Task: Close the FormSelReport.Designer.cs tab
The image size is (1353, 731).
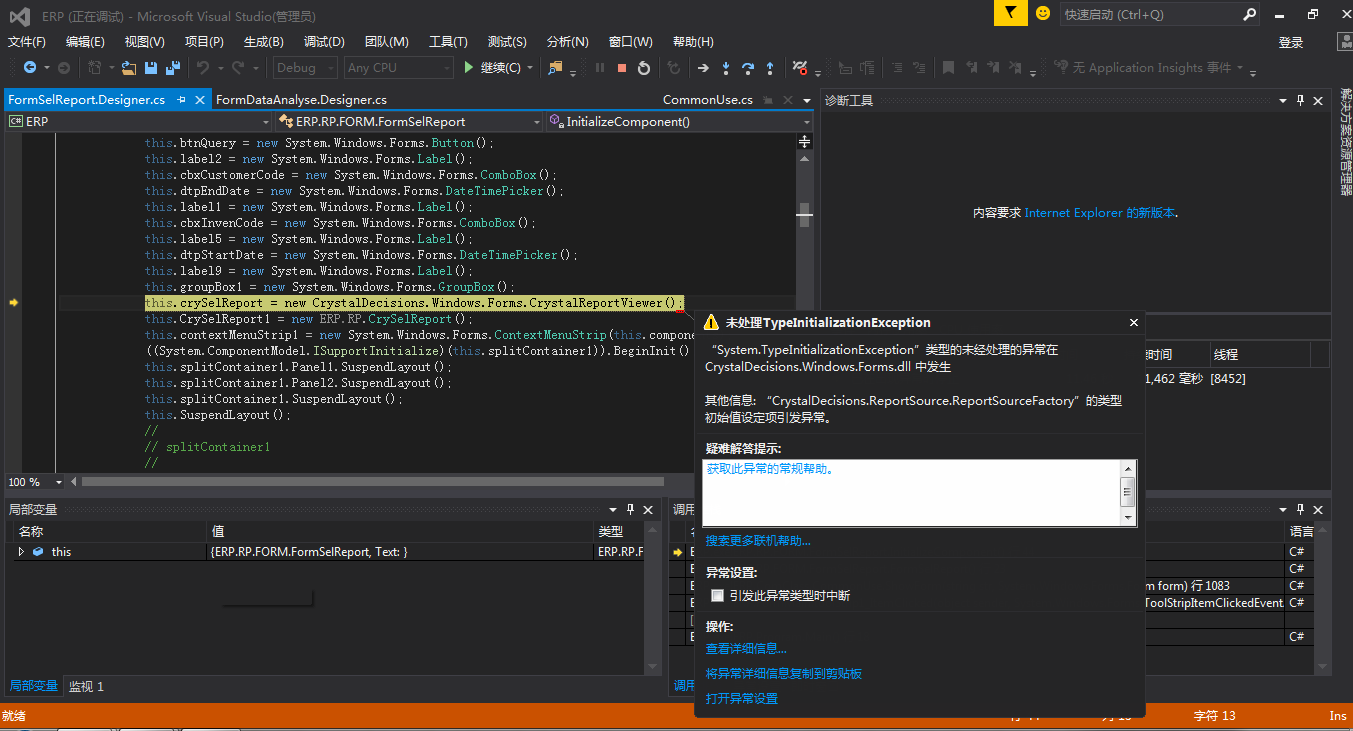Action: [199, 100]
